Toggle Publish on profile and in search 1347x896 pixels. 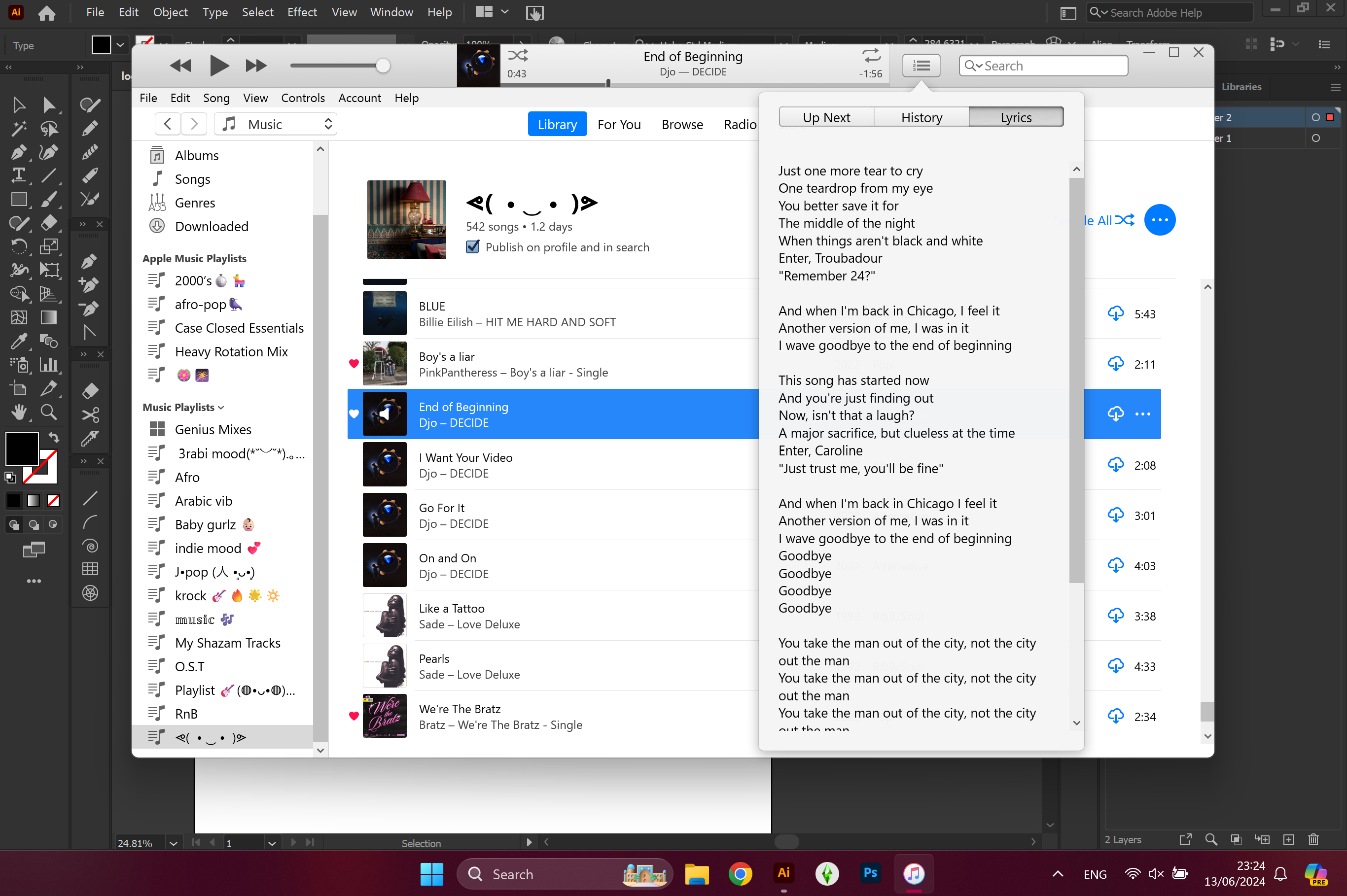pos(472,247)
